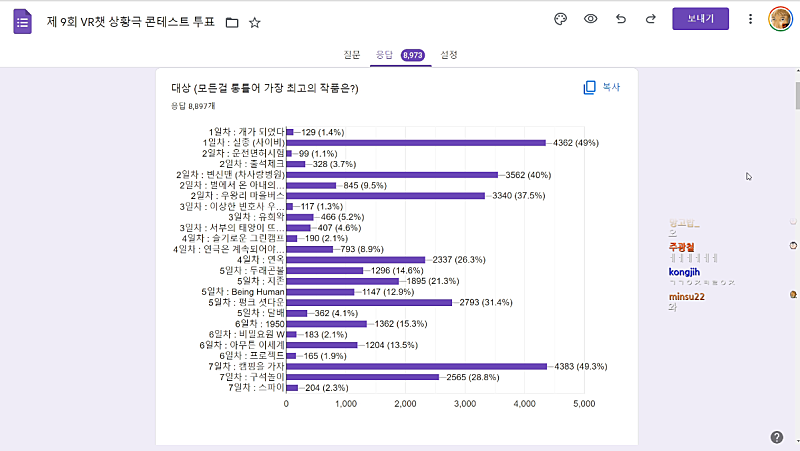Click the 1,000 axis value
The image size is (800, 451).
(x=346, y=404)
